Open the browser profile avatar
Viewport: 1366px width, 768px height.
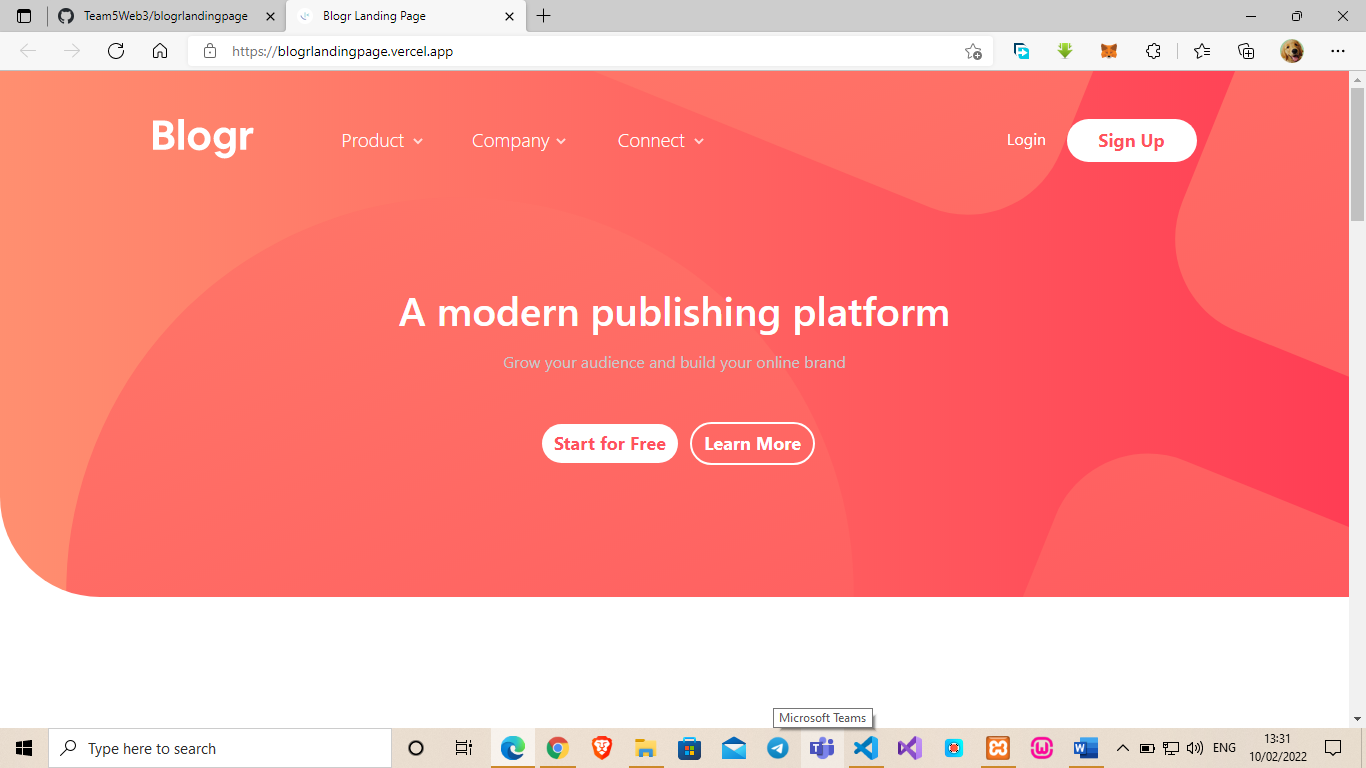click(1292, 51)
